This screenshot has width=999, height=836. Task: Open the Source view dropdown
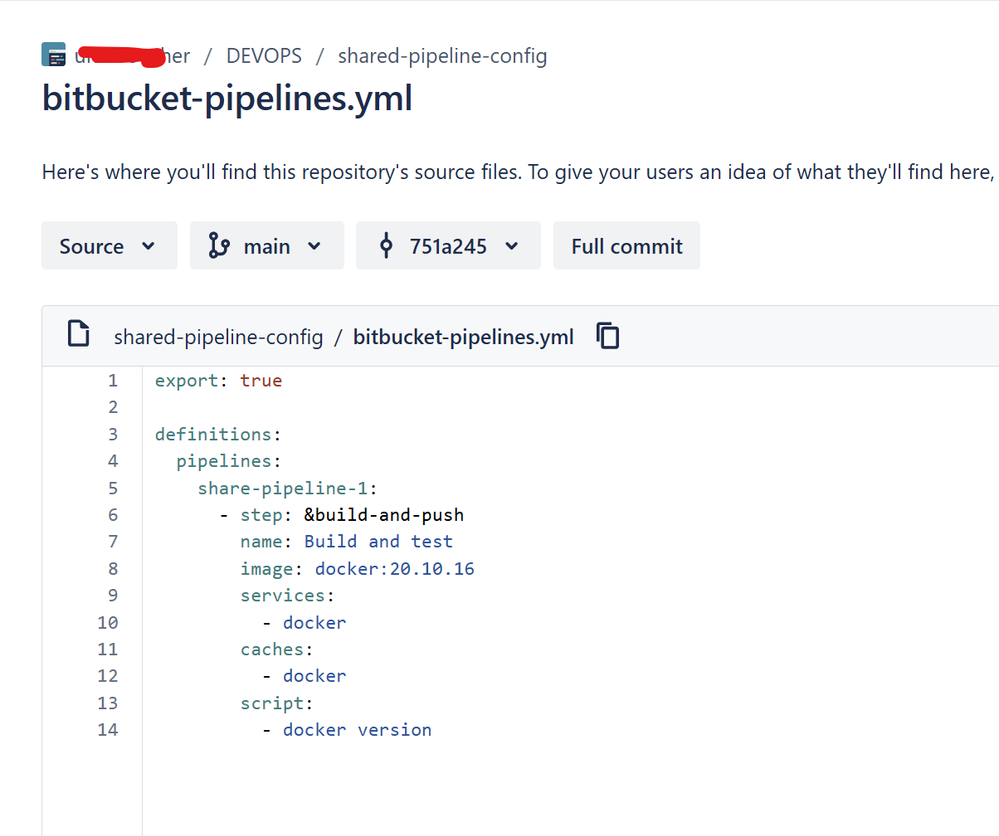(109, 245)
